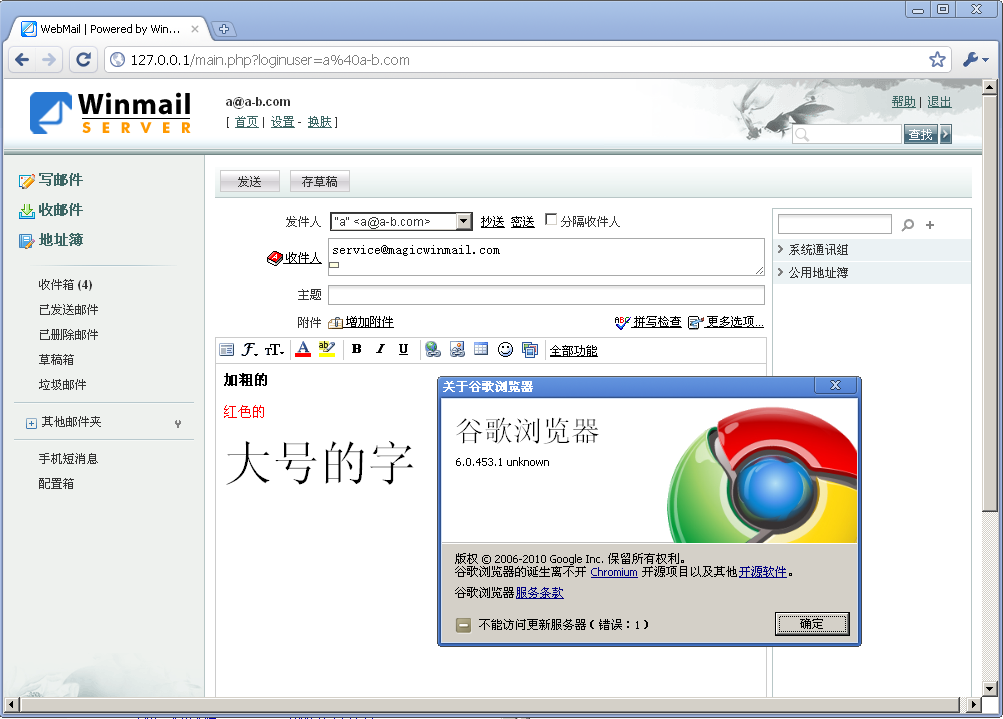Open a new browser tab
The image size is (1003, 719).
coord(224,29)
